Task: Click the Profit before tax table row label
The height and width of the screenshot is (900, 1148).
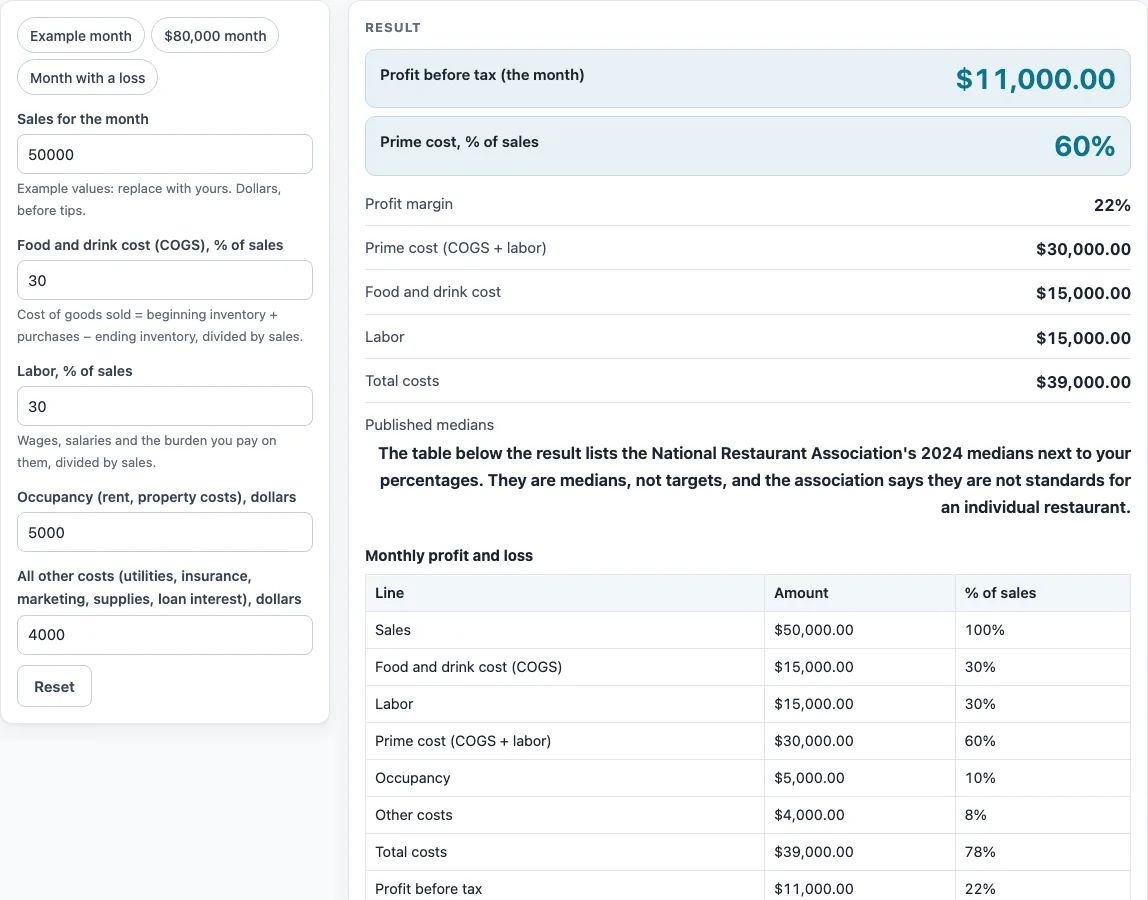Action: coord(428,889)
